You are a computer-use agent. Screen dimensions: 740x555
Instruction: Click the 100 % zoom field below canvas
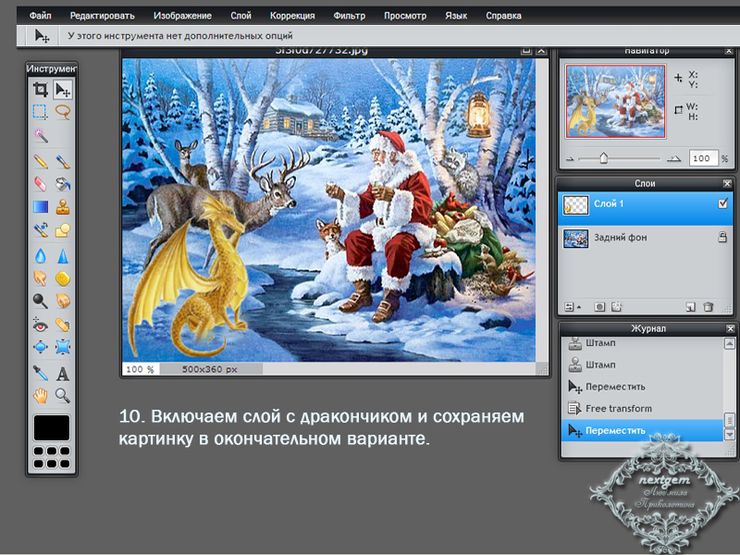click(141, 369)
